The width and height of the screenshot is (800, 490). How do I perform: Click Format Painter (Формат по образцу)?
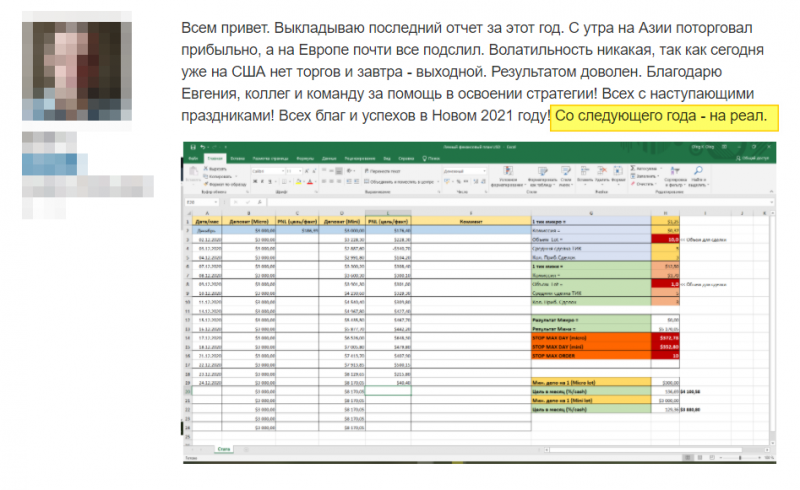(224, 184)
